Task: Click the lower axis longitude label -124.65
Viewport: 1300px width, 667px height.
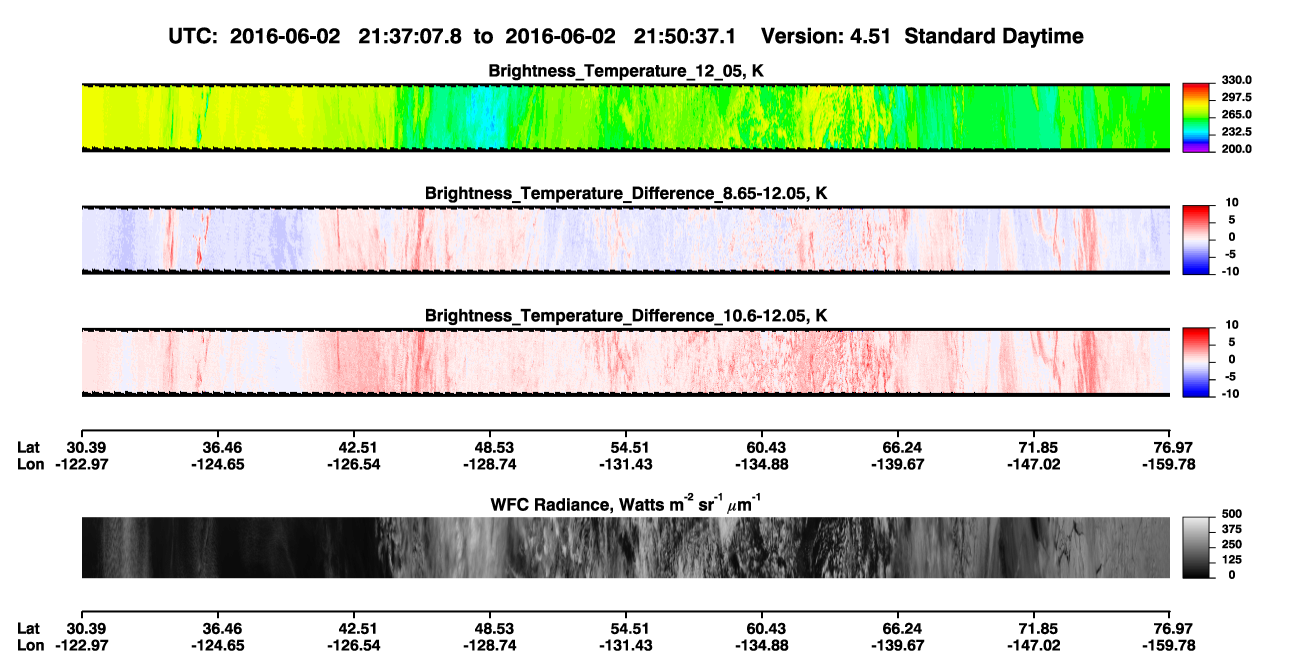Action: pos(217,645)
